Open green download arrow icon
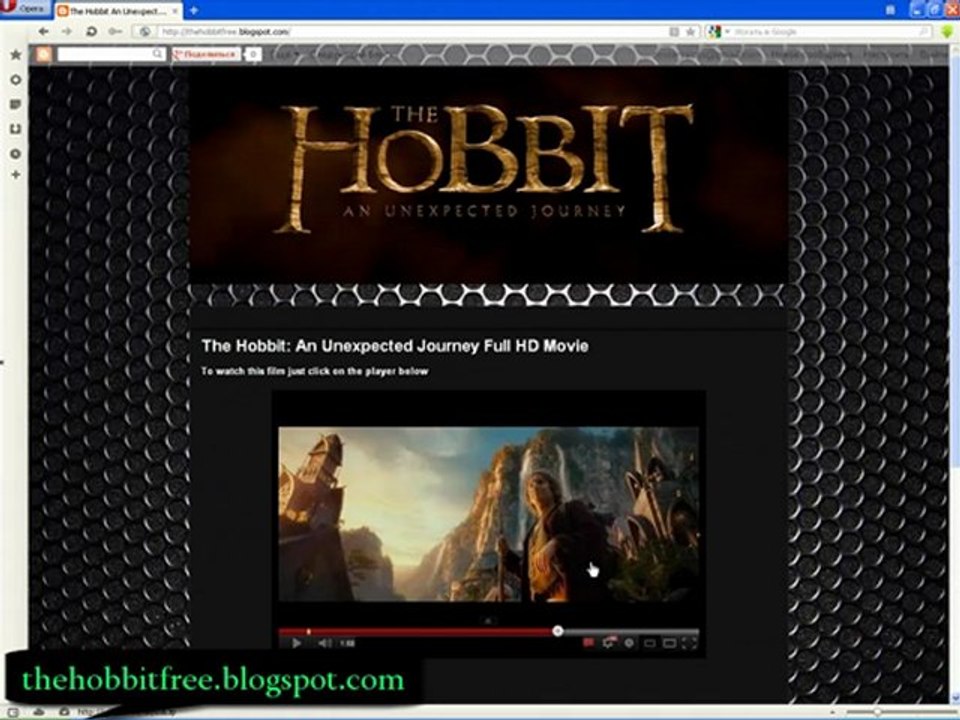Screen dimensions: 960x720 [947, 32]
